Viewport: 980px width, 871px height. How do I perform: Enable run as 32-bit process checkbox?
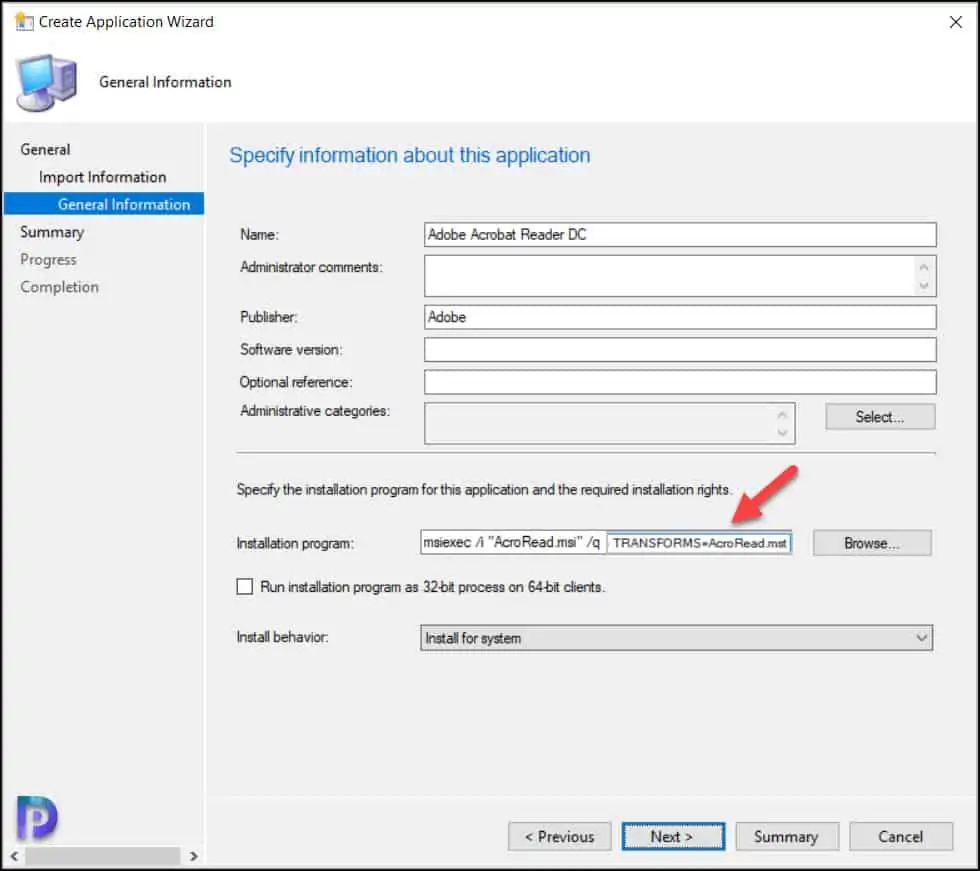click(245, 587)
